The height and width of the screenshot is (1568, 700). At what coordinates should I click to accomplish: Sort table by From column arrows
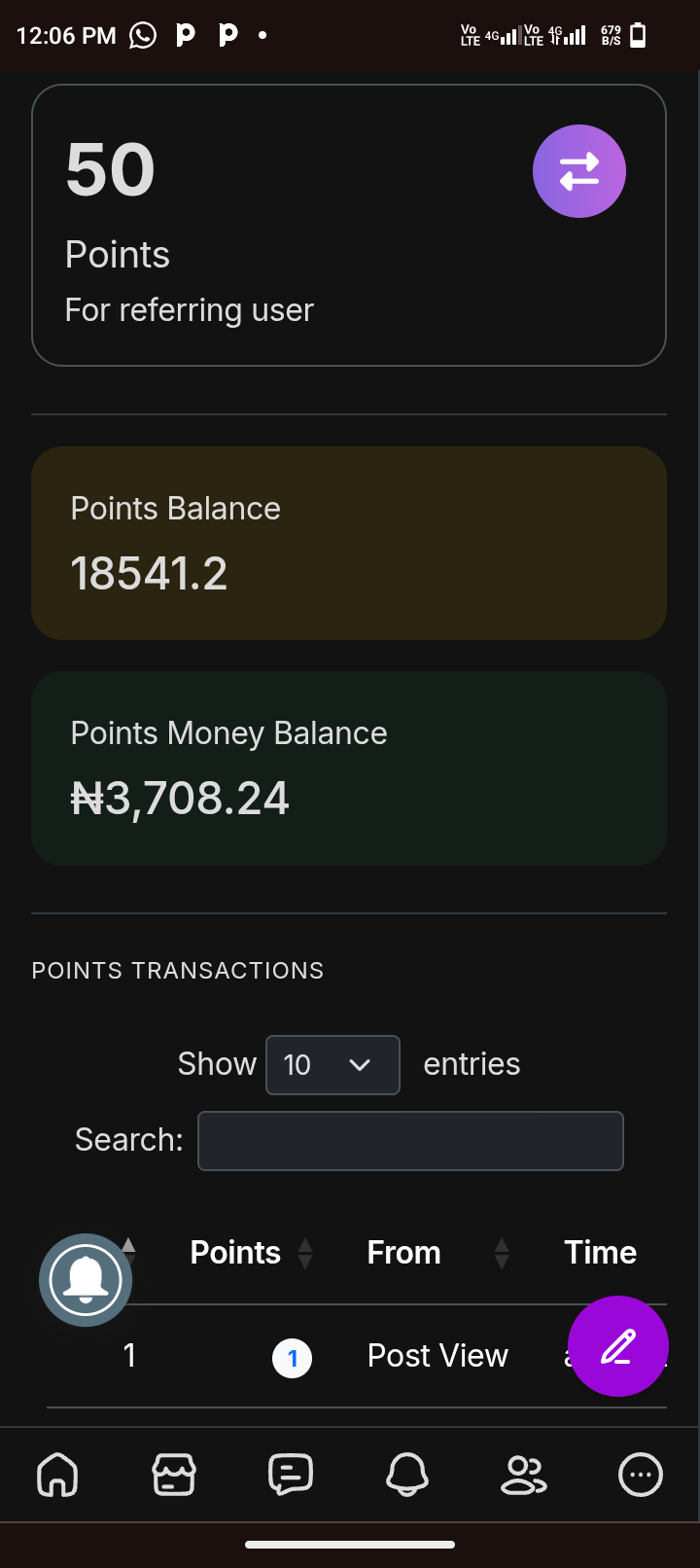[x=502, y=1253]
